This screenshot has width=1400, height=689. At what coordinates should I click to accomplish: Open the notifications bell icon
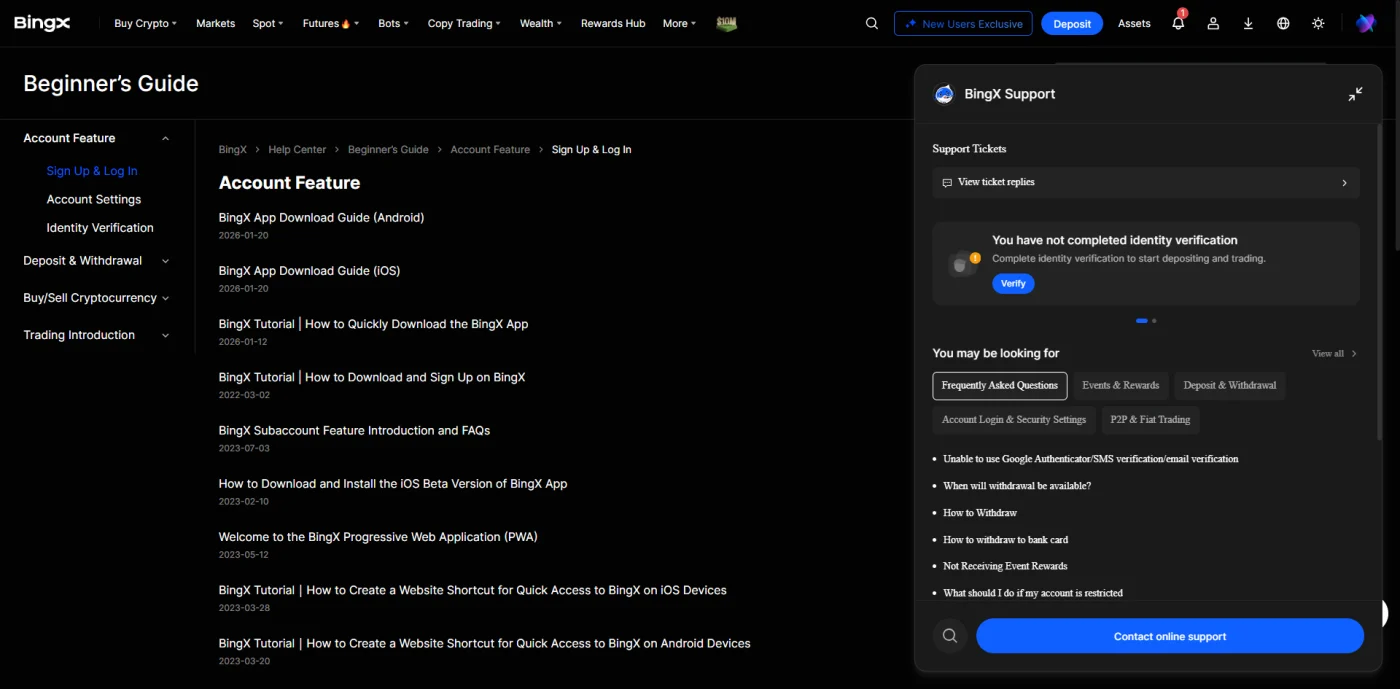click(x=1178, y=23)
